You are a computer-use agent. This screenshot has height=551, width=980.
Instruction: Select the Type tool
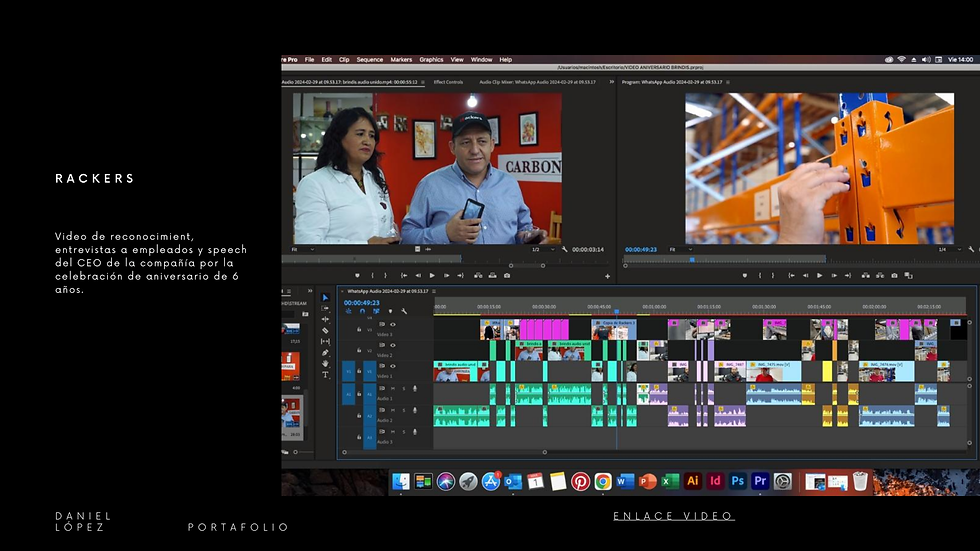point(325,375)
